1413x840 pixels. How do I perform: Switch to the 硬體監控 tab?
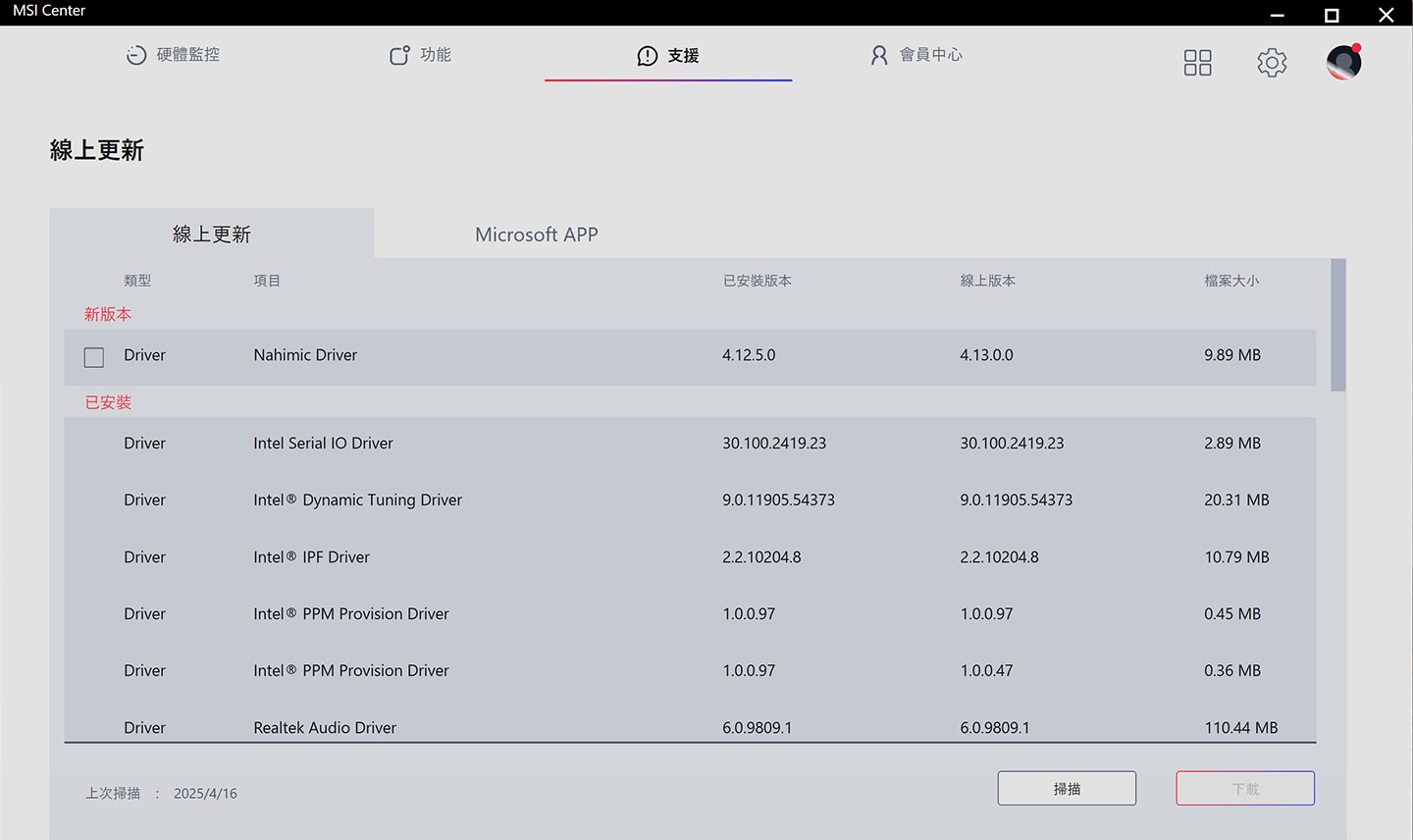pyautogui.click(x=174, y=55)
